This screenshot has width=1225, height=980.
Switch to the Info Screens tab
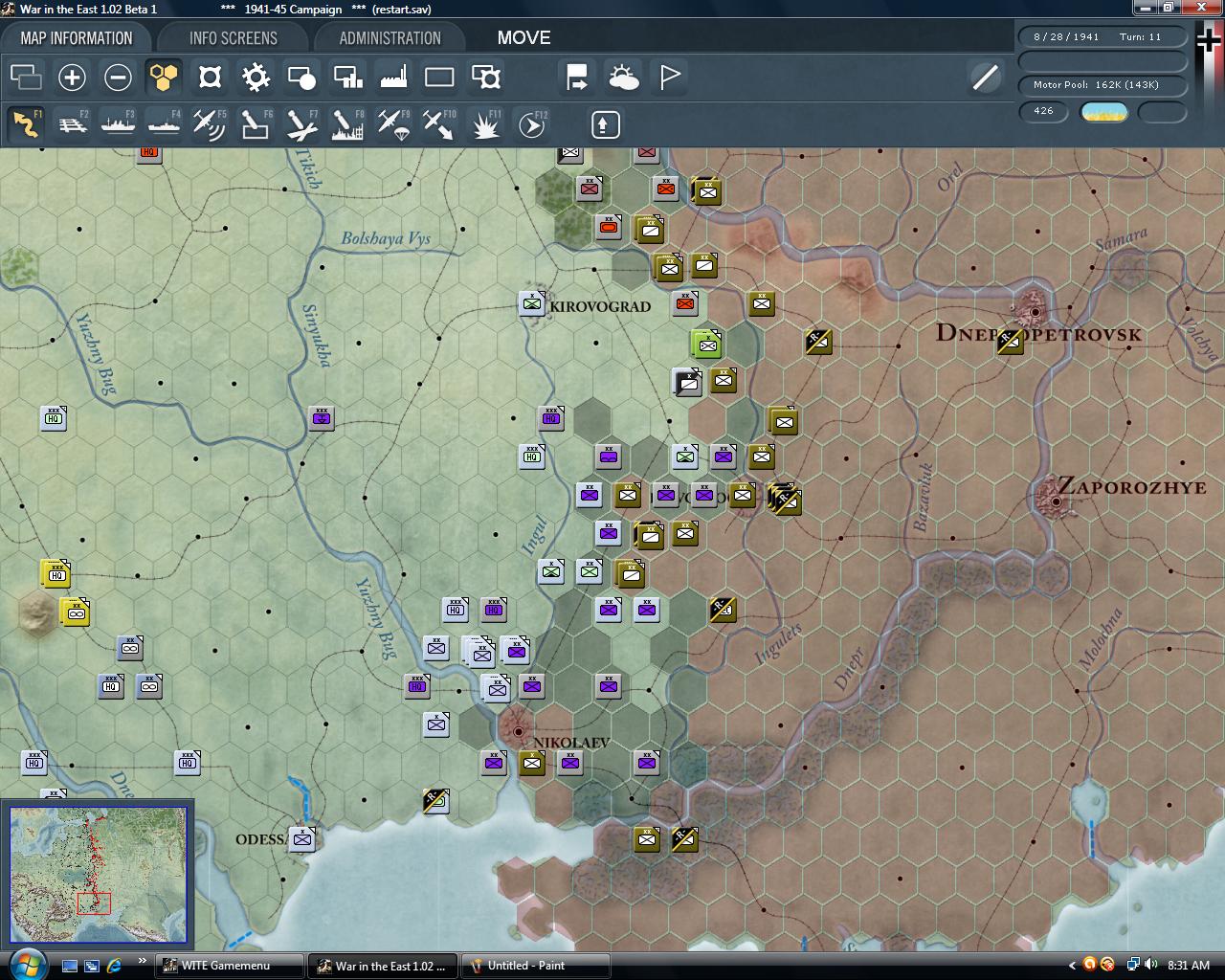(234, 38)
